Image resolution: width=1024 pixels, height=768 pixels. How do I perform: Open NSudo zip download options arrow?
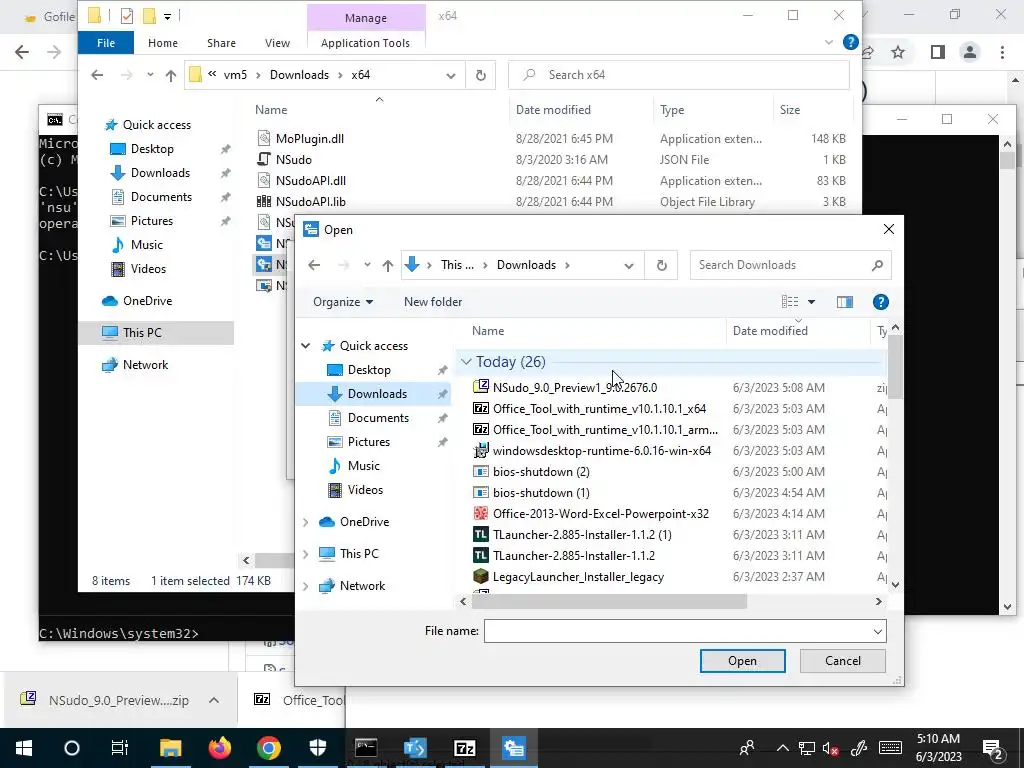pyautogui.click(x=214, y=700)
